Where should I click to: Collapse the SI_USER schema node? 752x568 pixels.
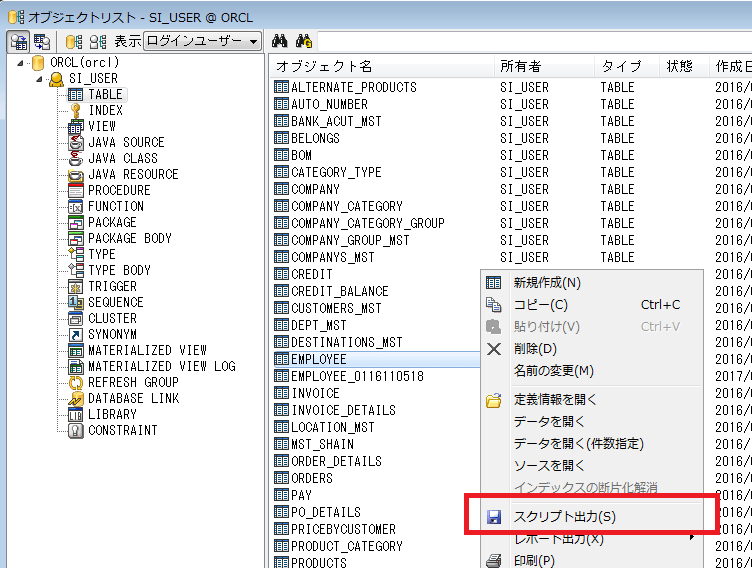pyautogui.click(x=39, y=79)
